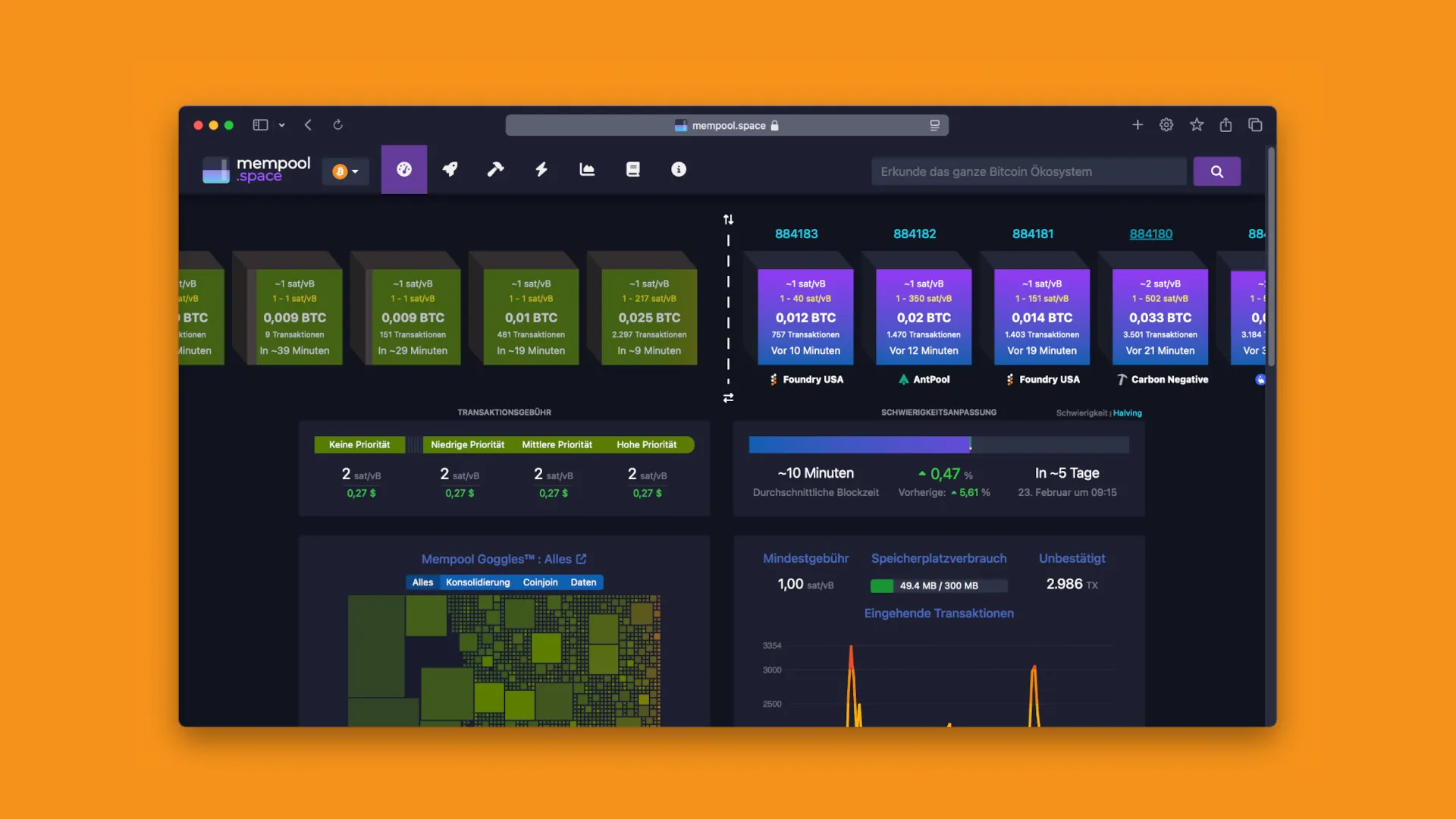Select the Daten goggles filter
The image size is (1456, 819).
583,582
